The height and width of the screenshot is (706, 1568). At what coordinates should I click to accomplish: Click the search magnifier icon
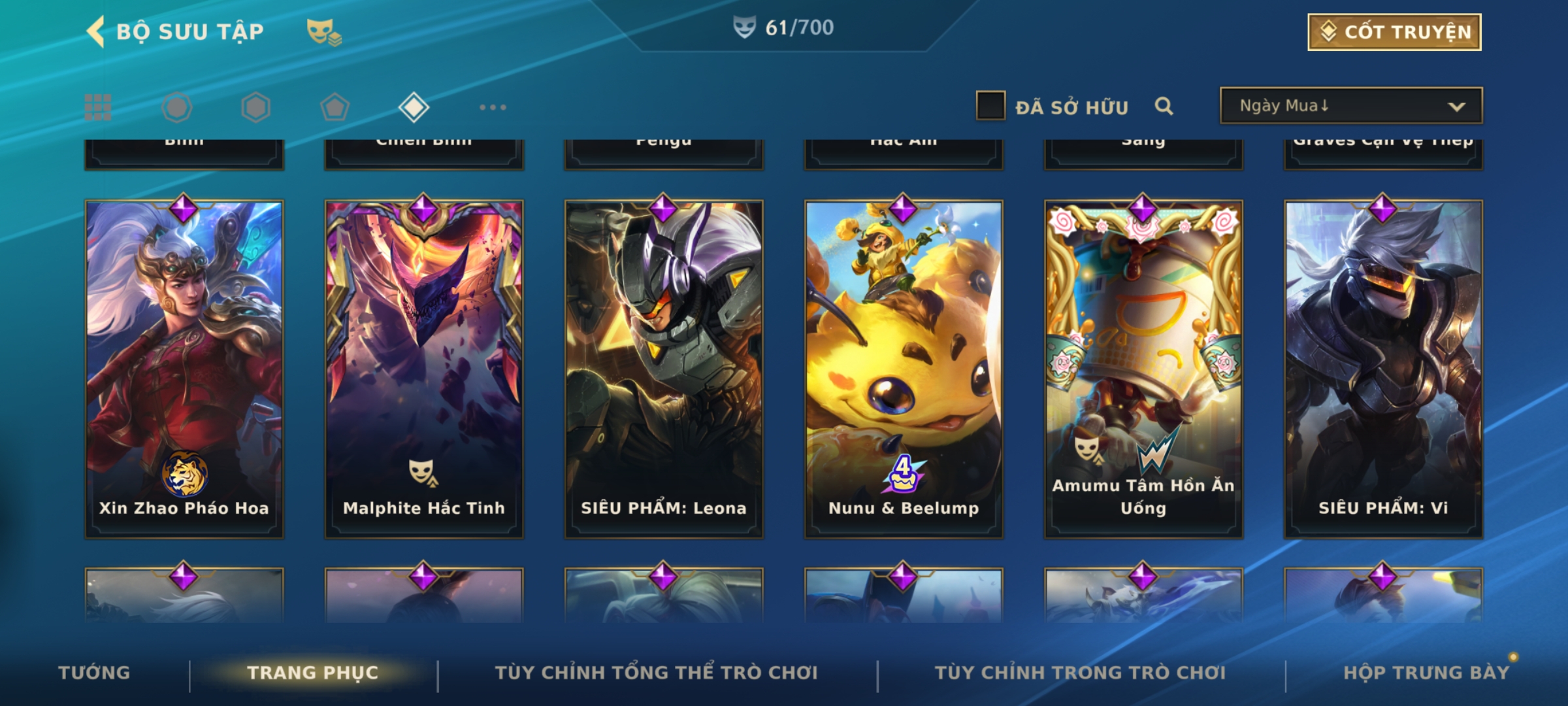pos(1164,106)
